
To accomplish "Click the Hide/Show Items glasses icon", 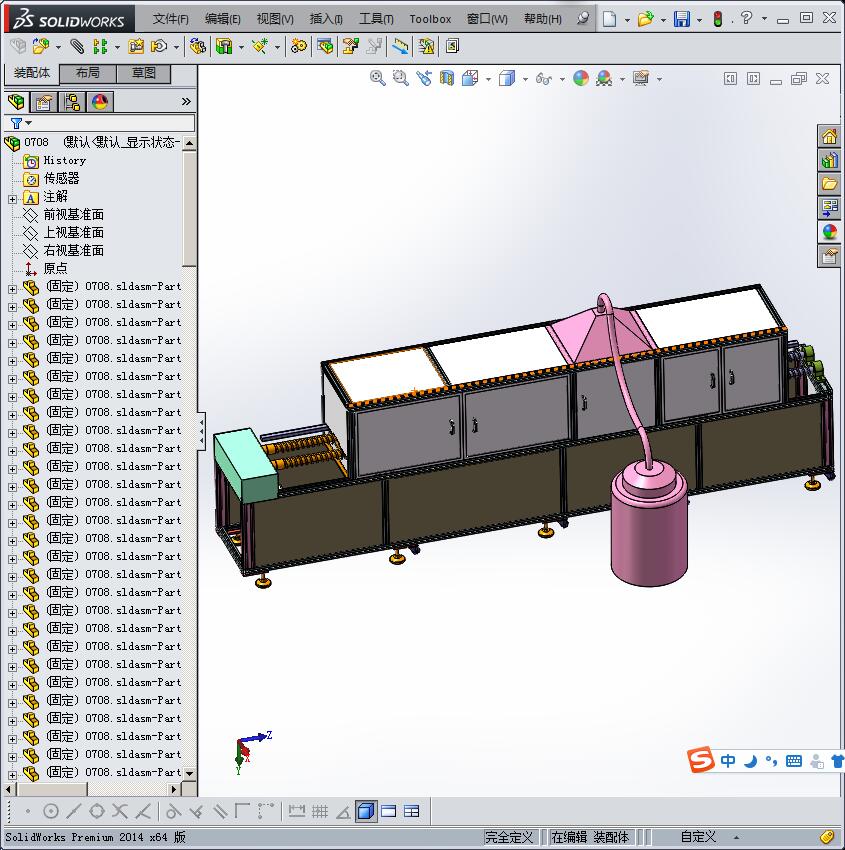I will pos(544,79).
